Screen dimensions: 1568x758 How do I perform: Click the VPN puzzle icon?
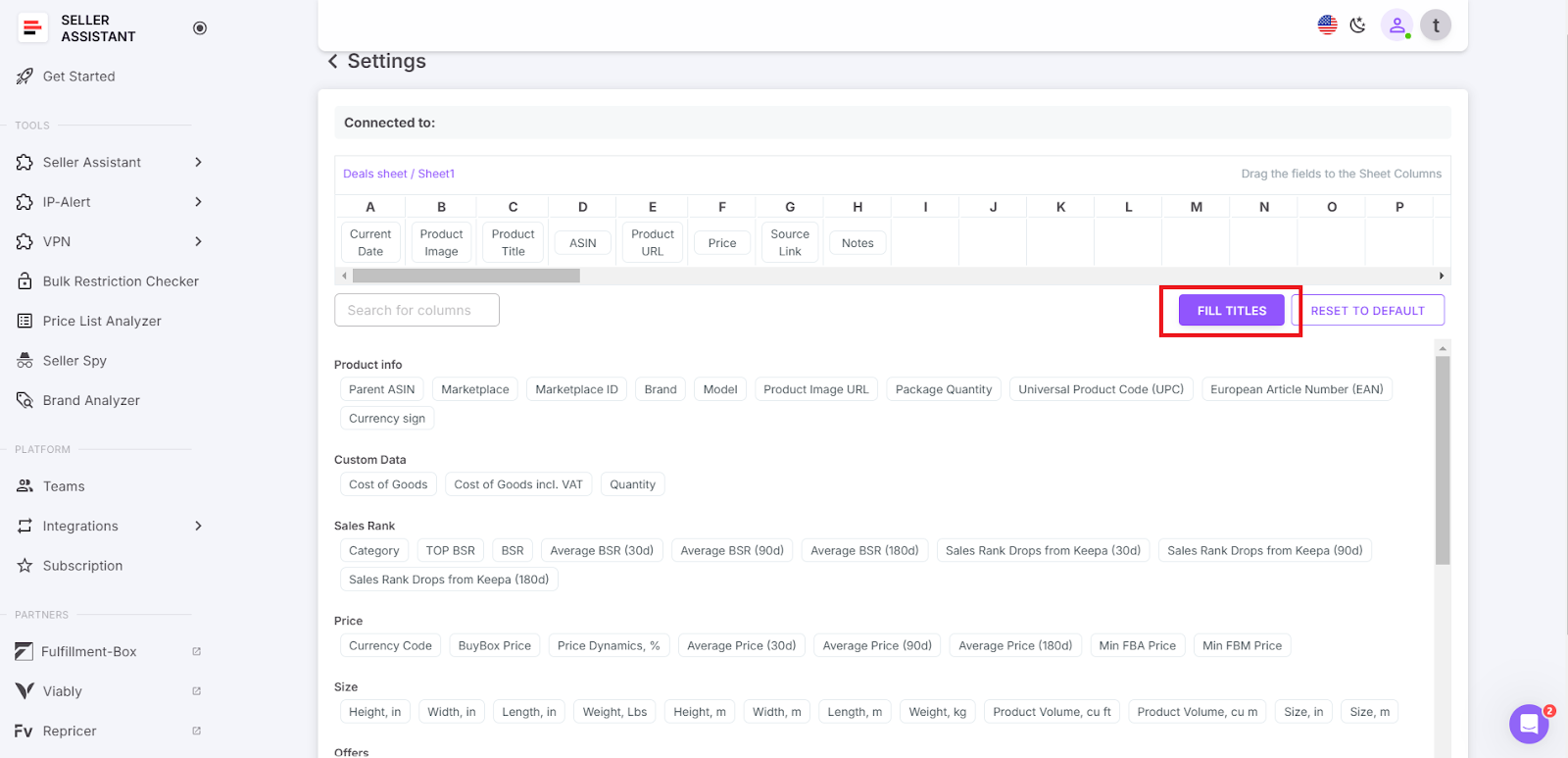pos(24,241)
